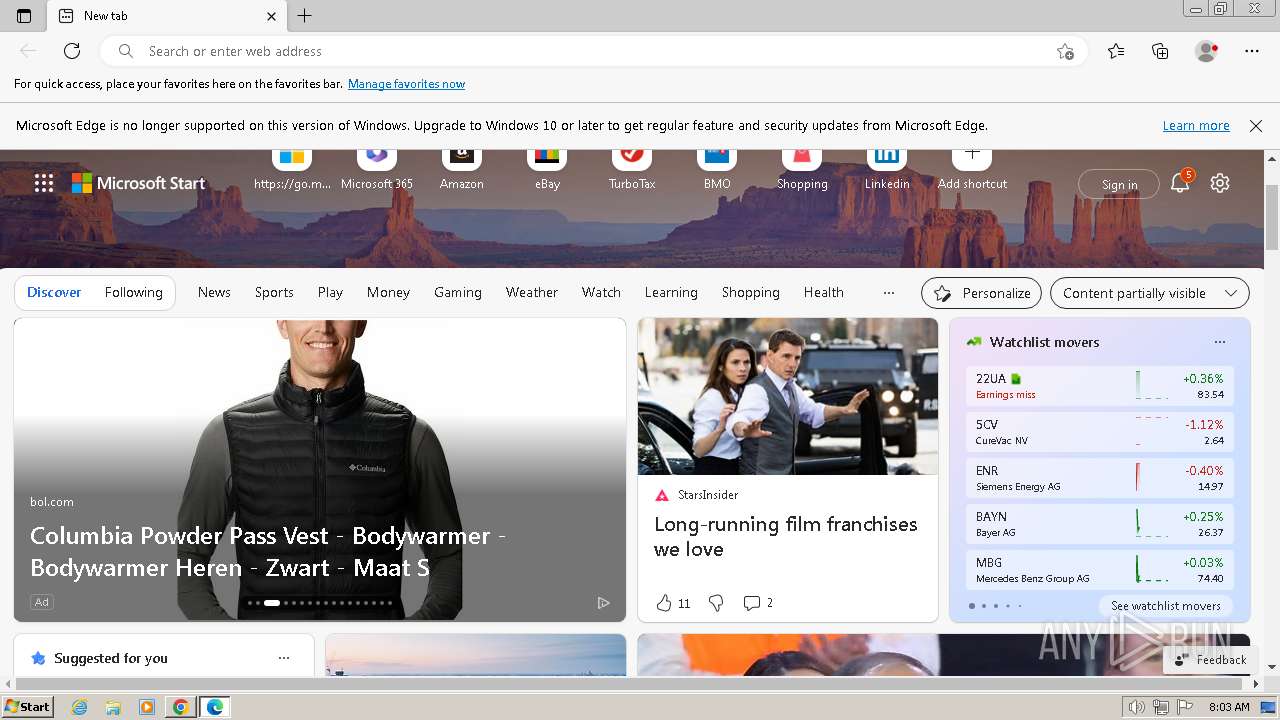This screenshot has width=1280, height=720.
Task: Open the tab actions menu icon
Action: click(24, 16)
